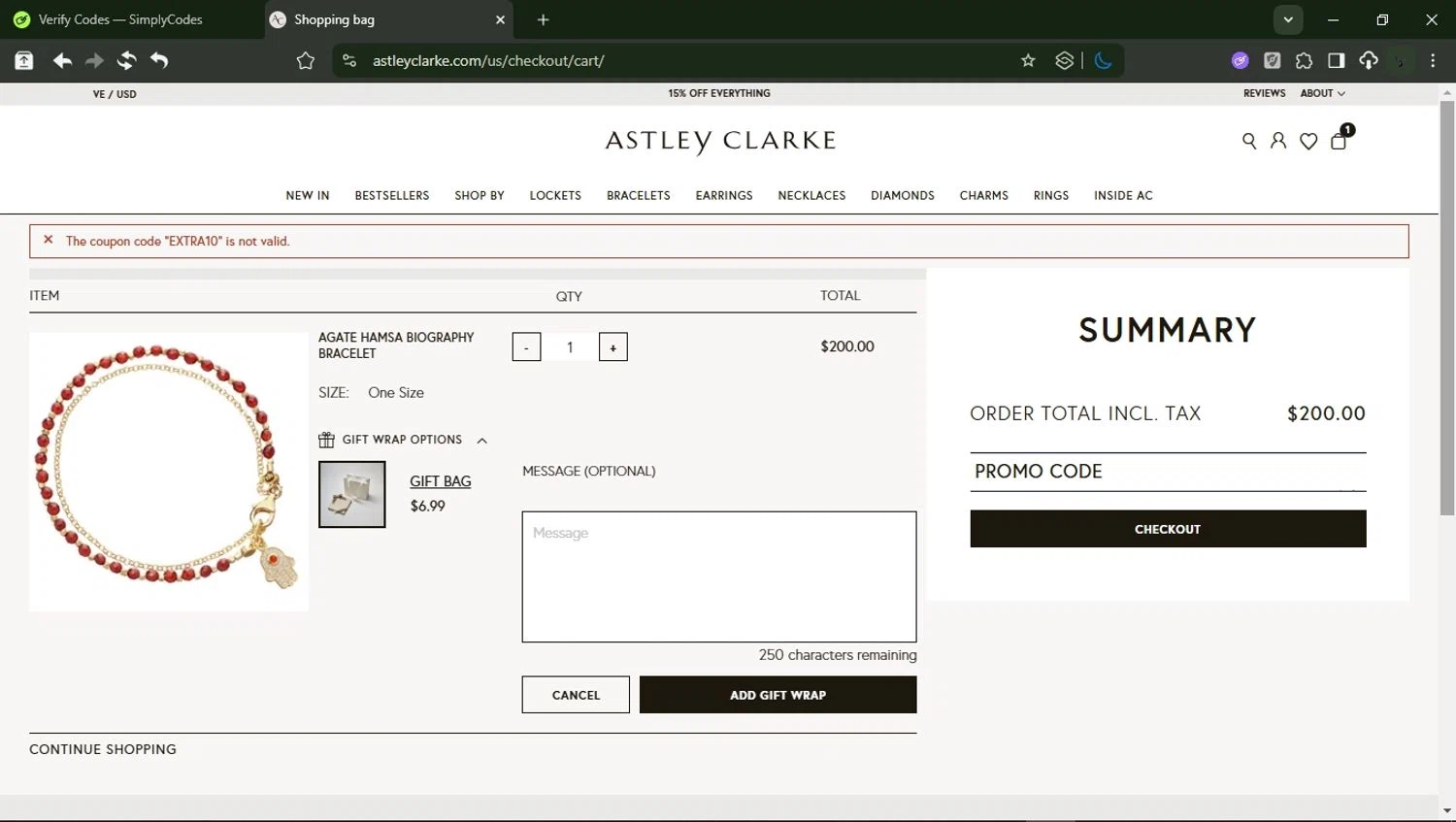Open the Agate Hamsa Biography Bracelet product title
Viewport: 1456px width, 822px height.
point(396,345)
